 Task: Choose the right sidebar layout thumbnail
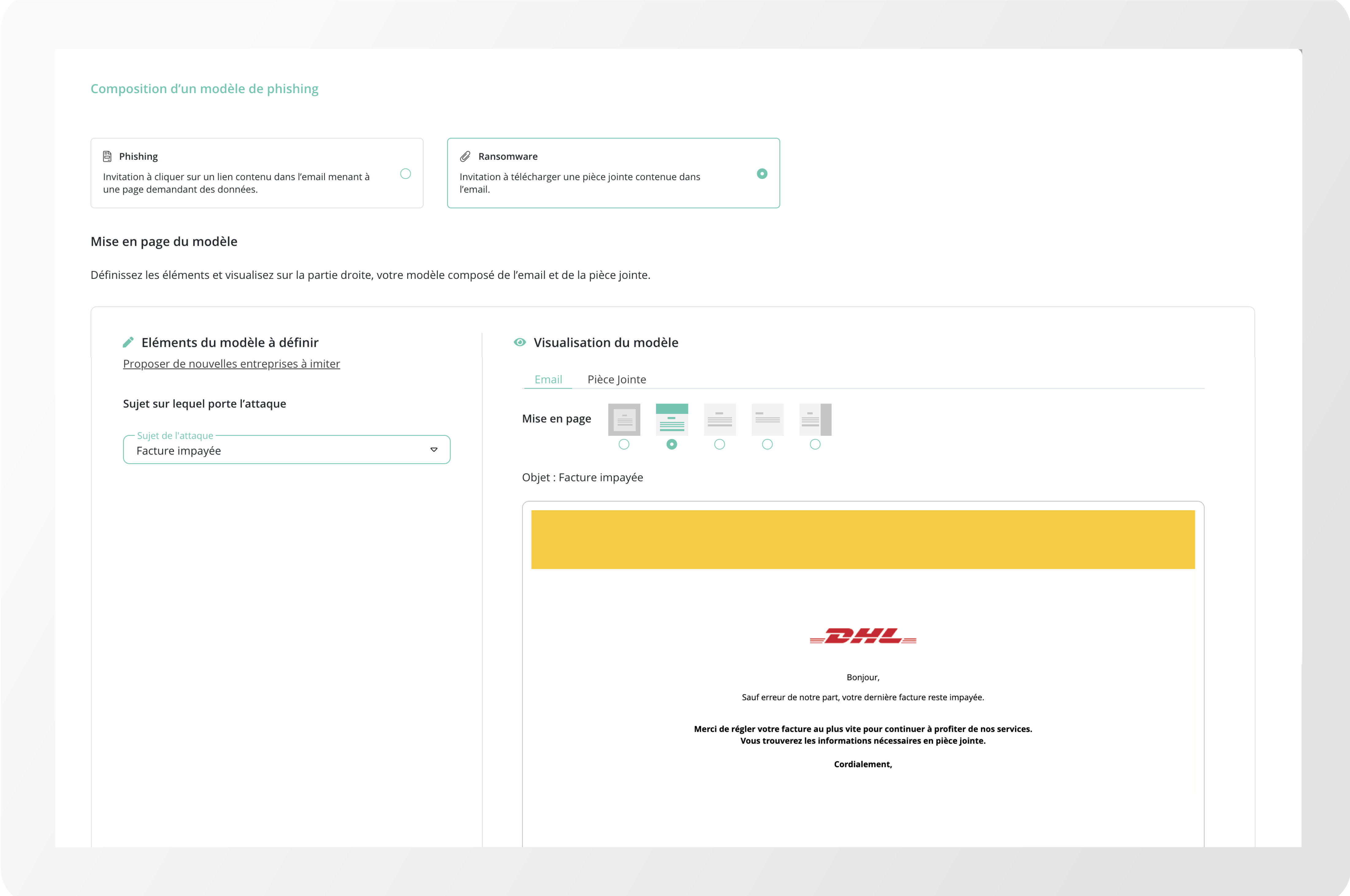(x=815, y=420)
